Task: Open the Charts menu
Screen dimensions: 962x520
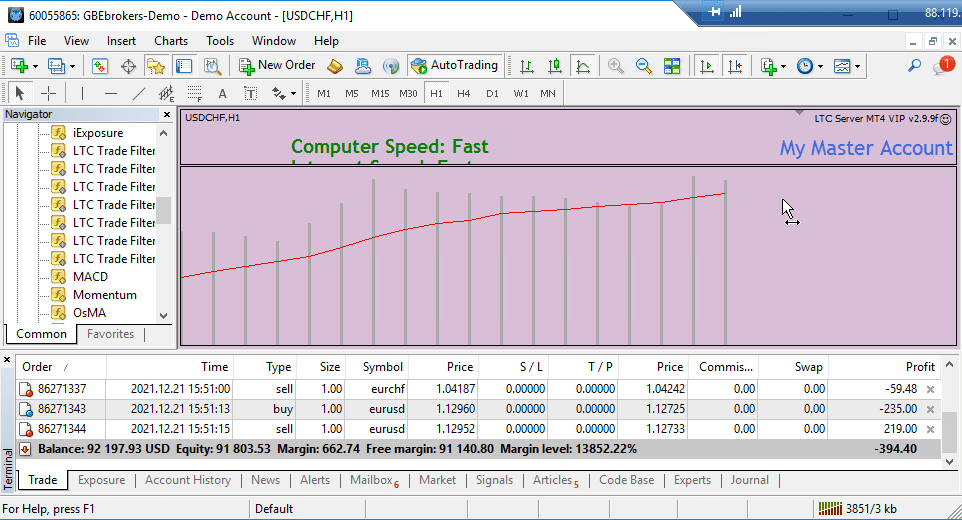Action: (x=171, y=41)
